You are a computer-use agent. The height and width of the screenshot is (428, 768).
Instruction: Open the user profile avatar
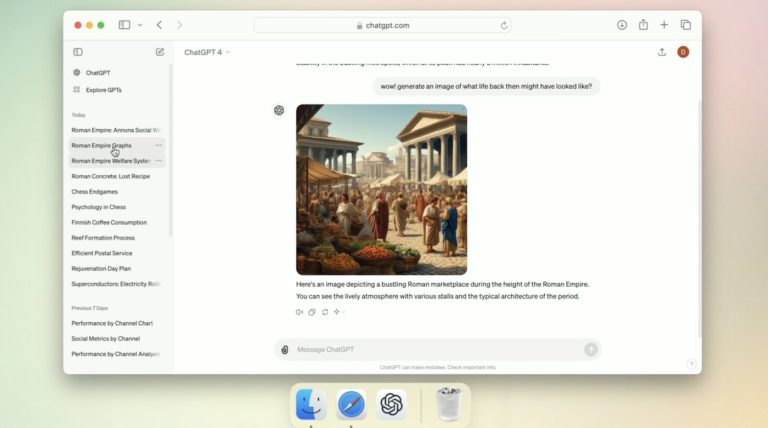(x=683, y=52)
